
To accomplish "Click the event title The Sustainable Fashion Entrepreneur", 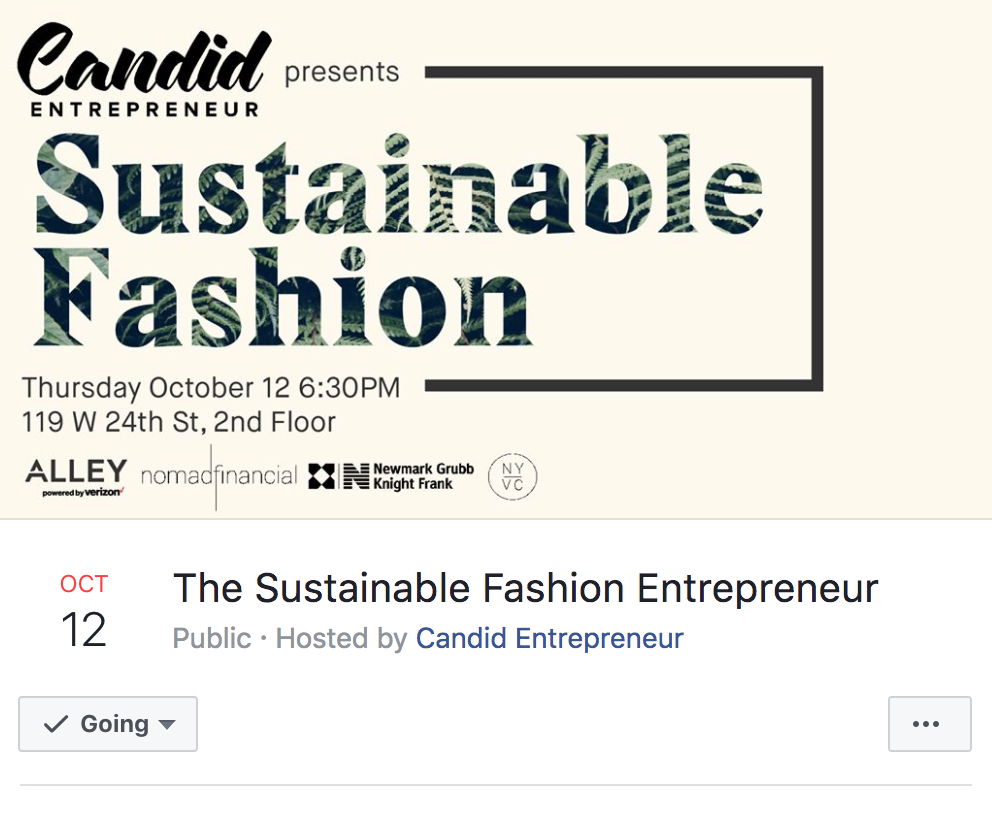I will [x=525, y=589].
